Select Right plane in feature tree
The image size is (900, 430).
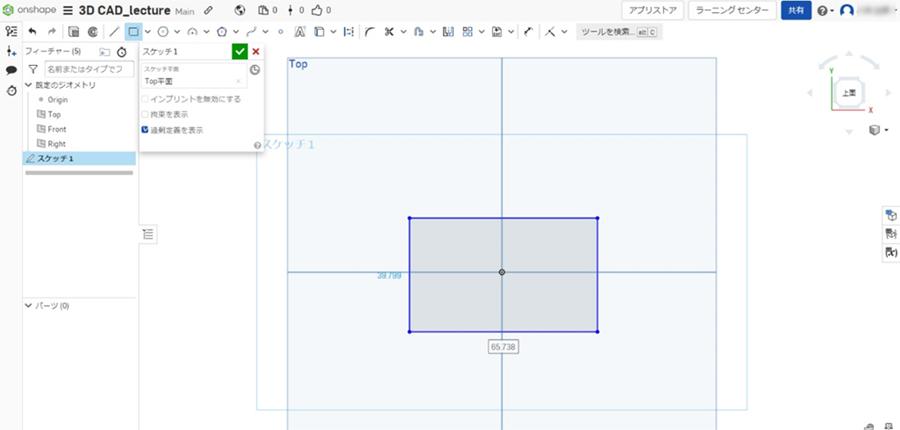[x=56, y=144]
